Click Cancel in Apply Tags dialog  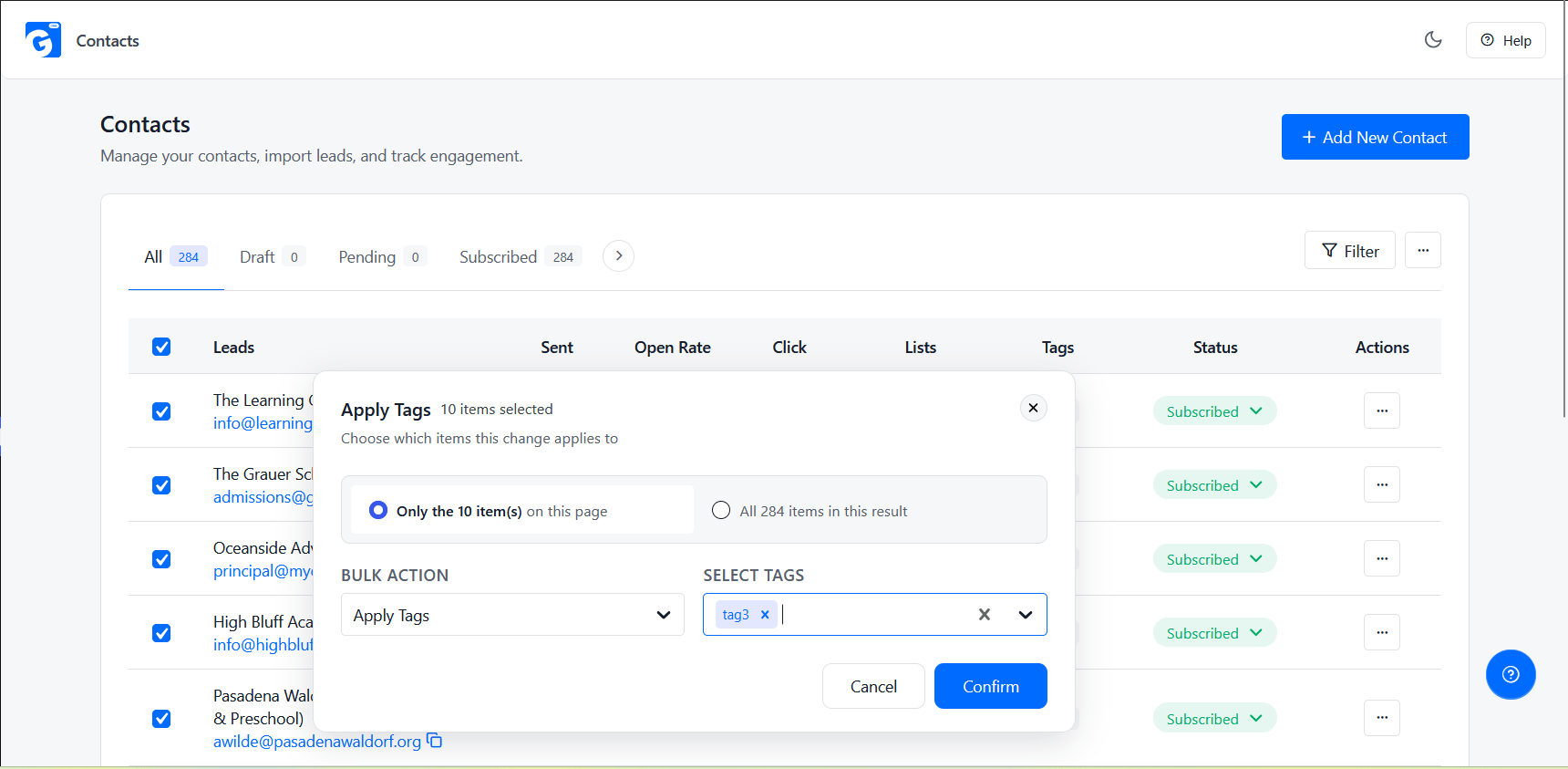coord(873,686)
